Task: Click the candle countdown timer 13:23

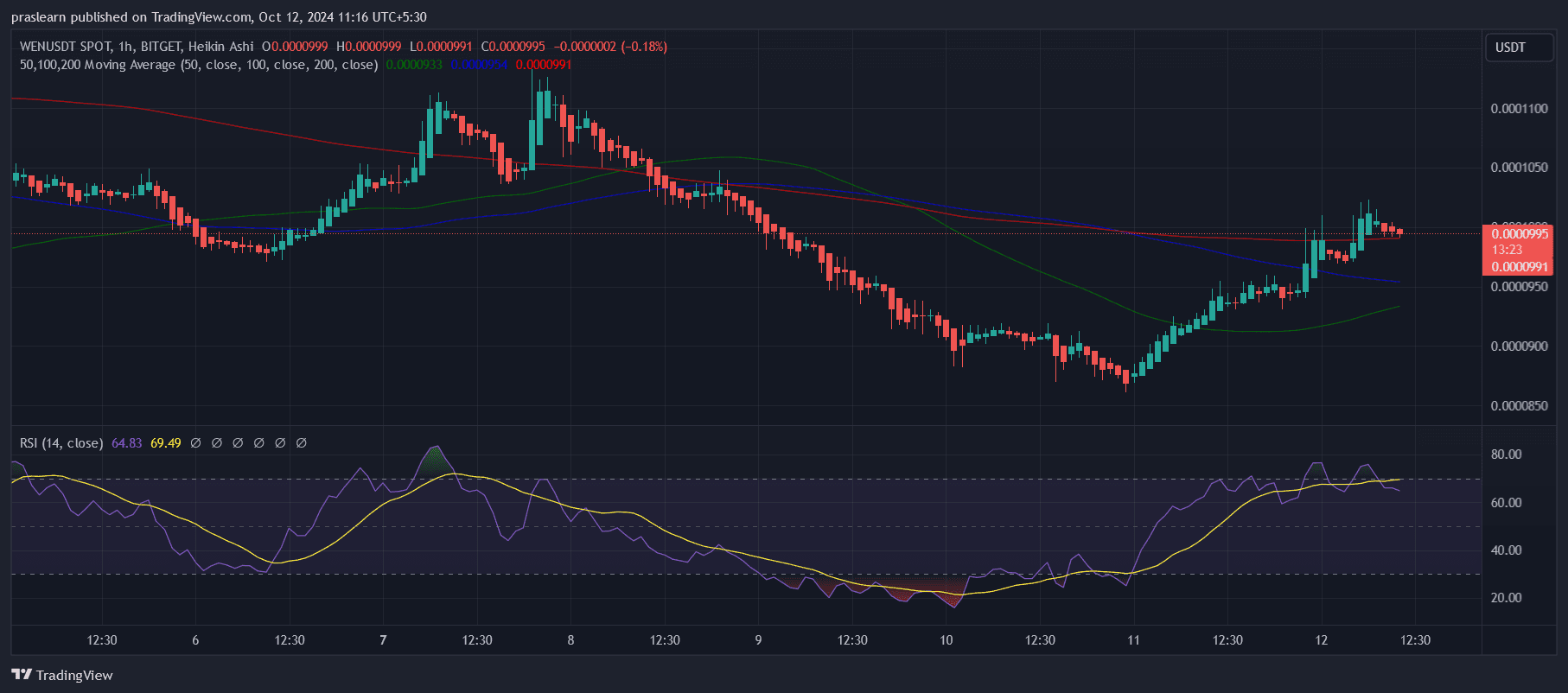Action: [1507, 250]
